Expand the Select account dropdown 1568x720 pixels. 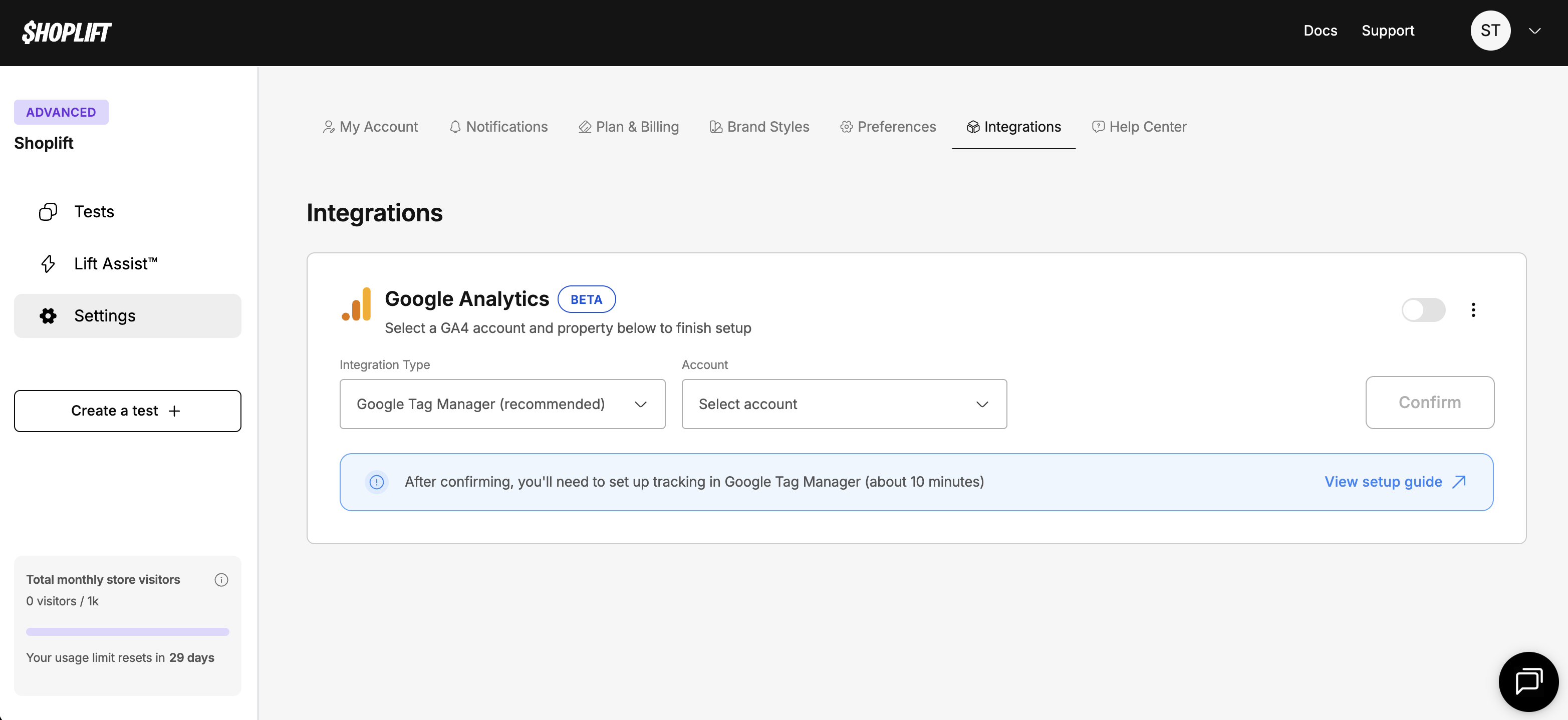pyautogui.click(x=843, y=404)
